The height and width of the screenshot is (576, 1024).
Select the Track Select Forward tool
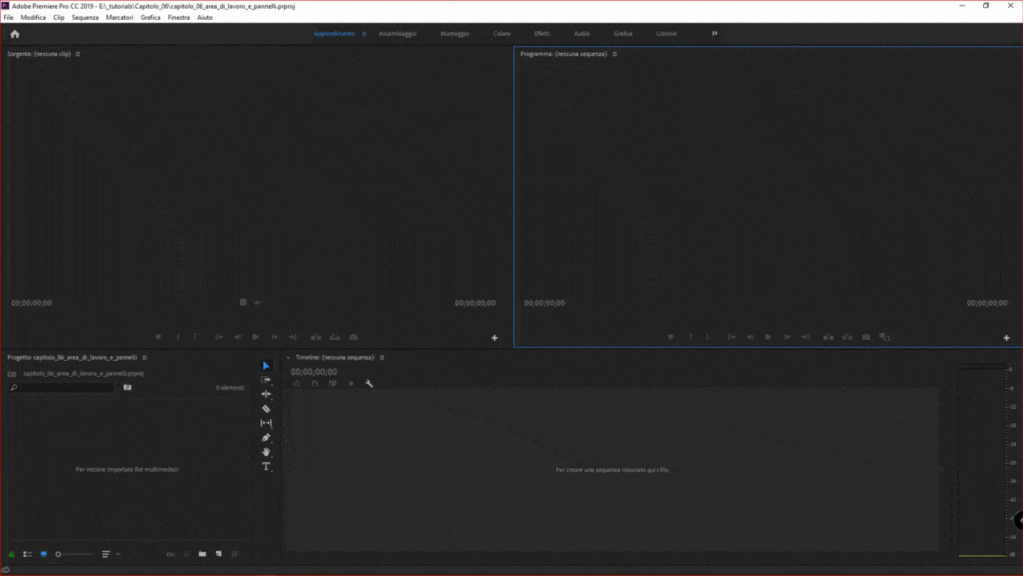coord(266,379)
